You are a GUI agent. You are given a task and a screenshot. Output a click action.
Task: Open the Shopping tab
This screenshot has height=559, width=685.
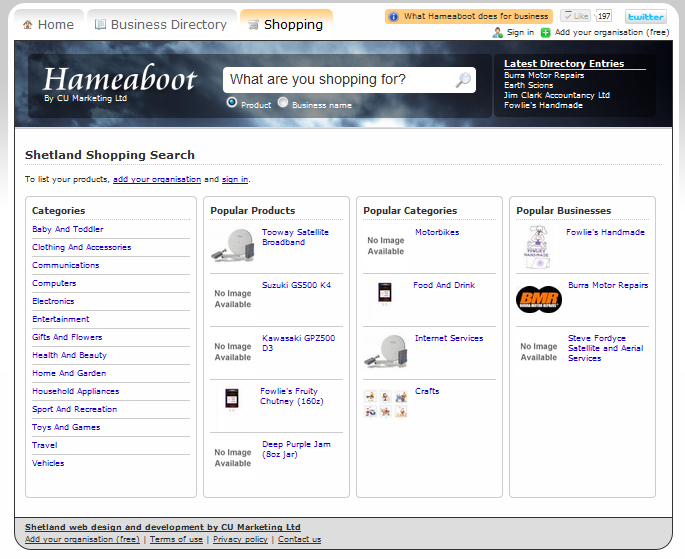click(x=287, y=25)
